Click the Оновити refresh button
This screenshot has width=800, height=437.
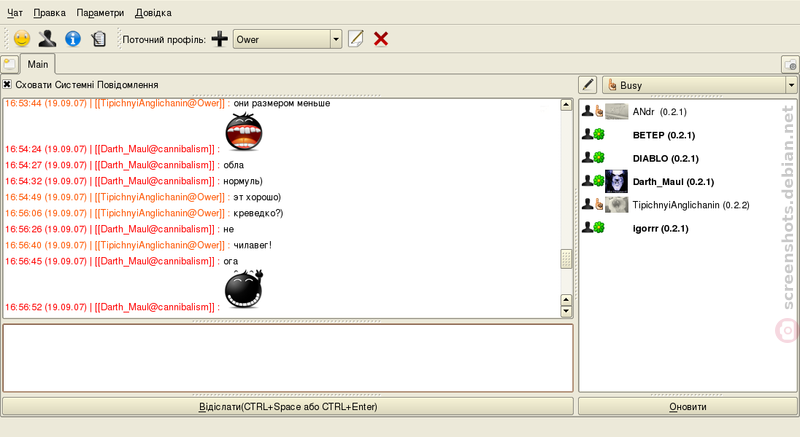(x=688, y=407)
